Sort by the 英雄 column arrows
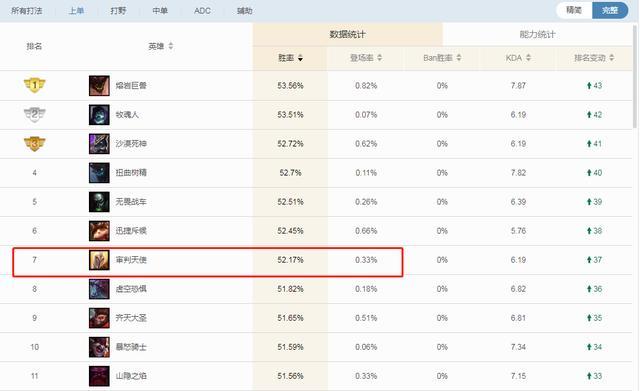This screenshot has width=640, height=391. (171, 46)
